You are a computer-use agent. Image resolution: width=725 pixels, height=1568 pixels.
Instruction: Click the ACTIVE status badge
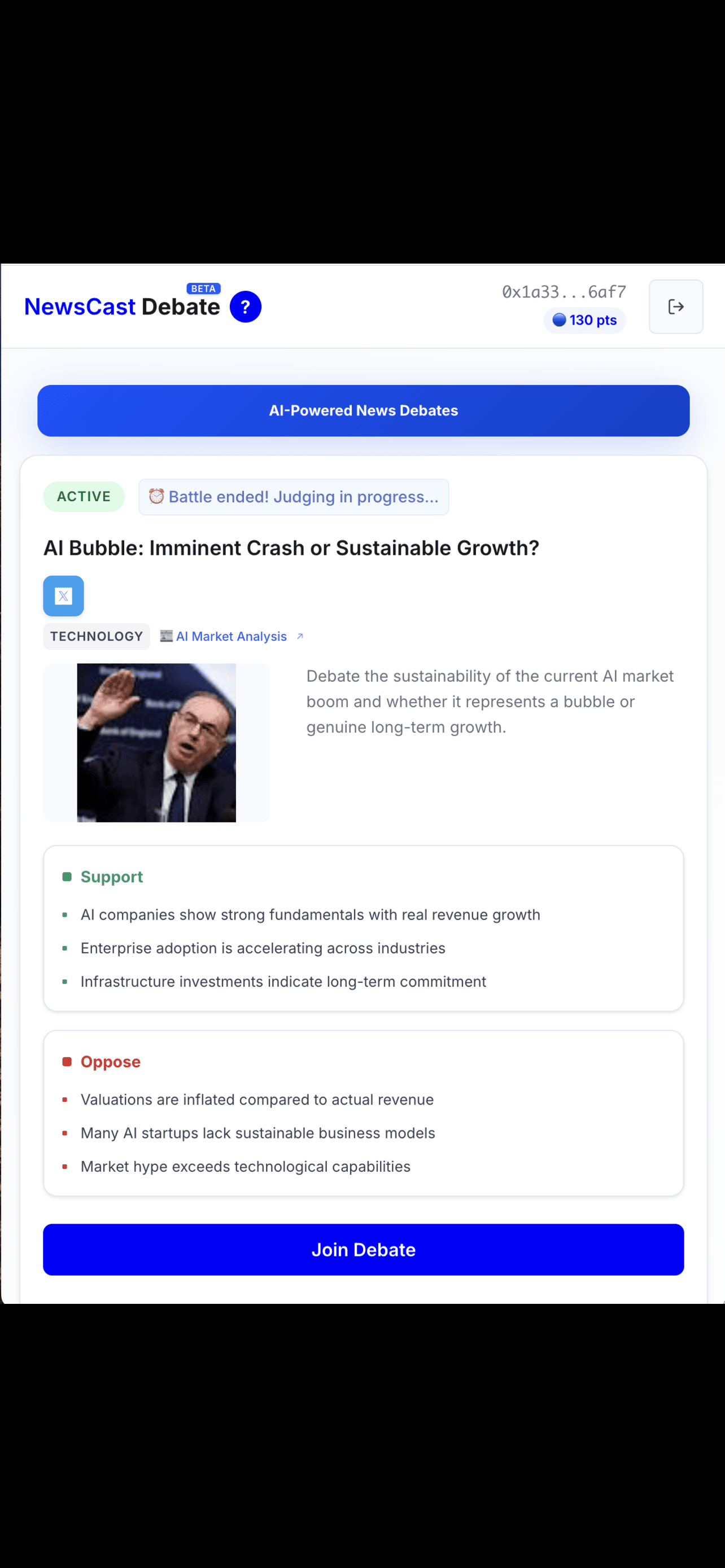click(x=84, y=497)
